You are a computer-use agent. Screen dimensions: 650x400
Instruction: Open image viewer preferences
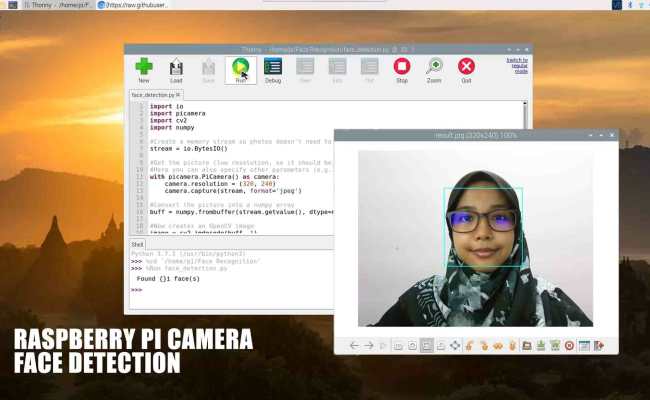coord(584,345)
